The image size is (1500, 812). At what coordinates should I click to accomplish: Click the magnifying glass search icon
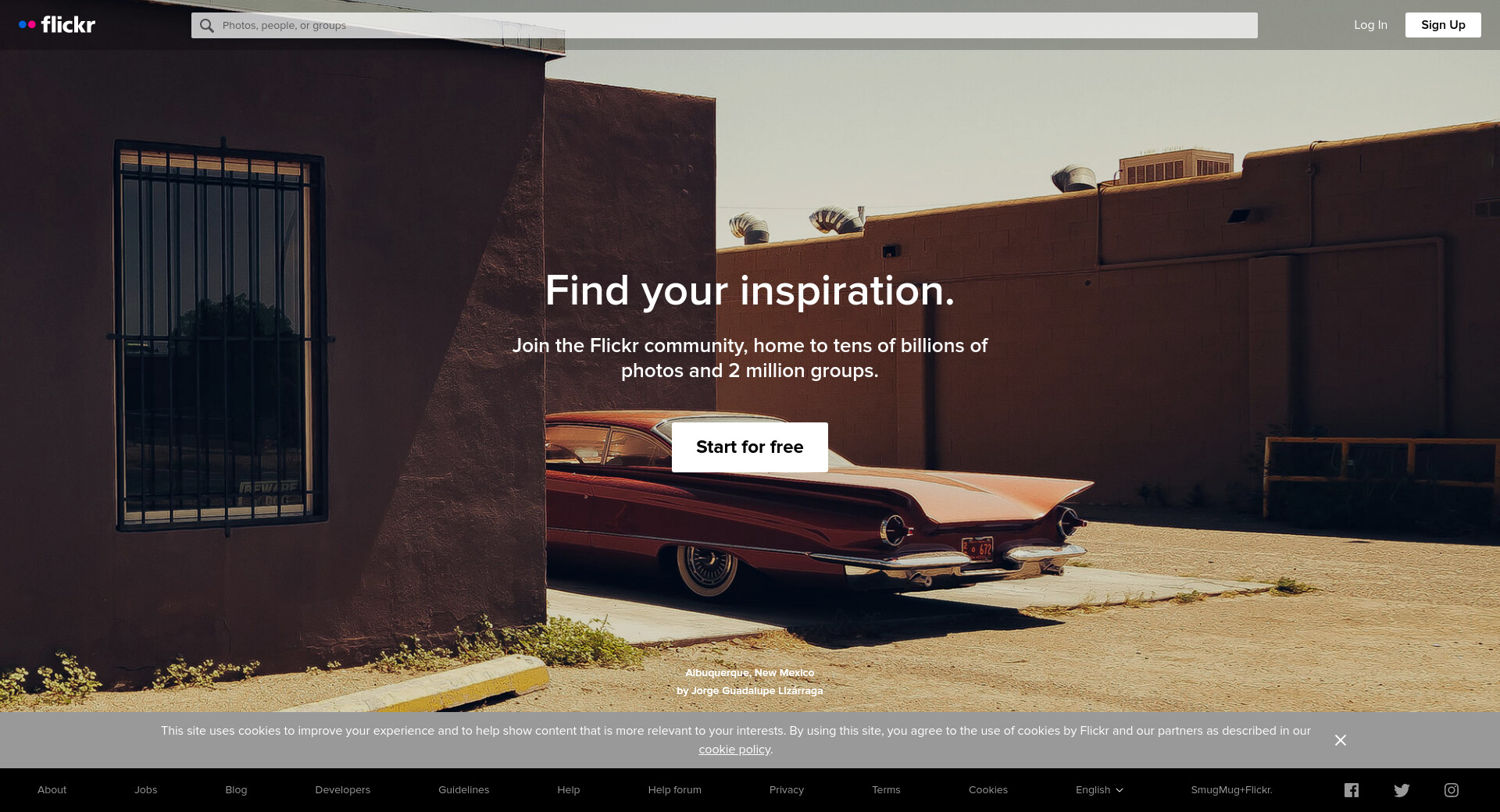pos(206,26)
